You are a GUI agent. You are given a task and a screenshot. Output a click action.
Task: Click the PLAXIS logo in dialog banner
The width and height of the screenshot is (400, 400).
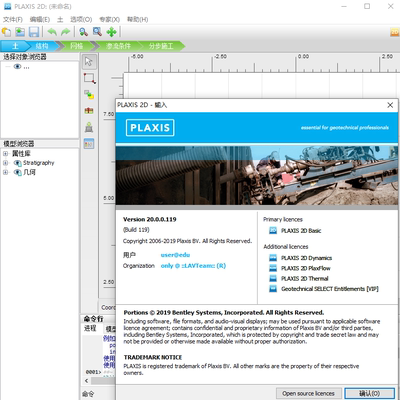point(150,128)
